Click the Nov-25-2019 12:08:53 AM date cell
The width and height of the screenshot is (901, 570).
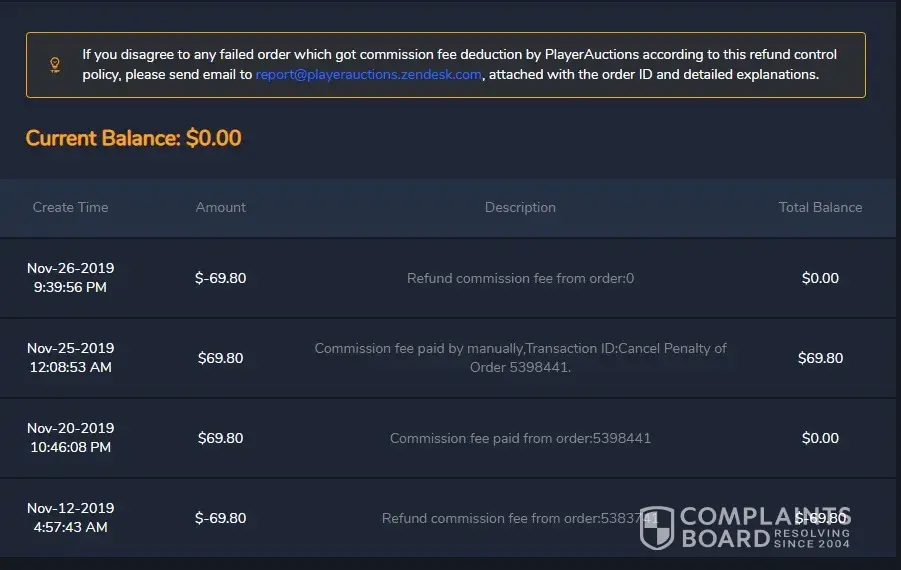point(70,358)
